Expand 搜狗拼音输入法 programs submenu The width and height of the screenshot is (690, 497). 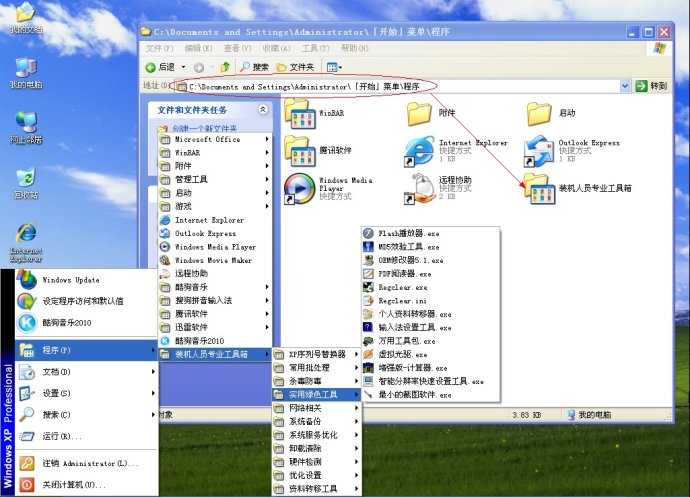[215, 300]
